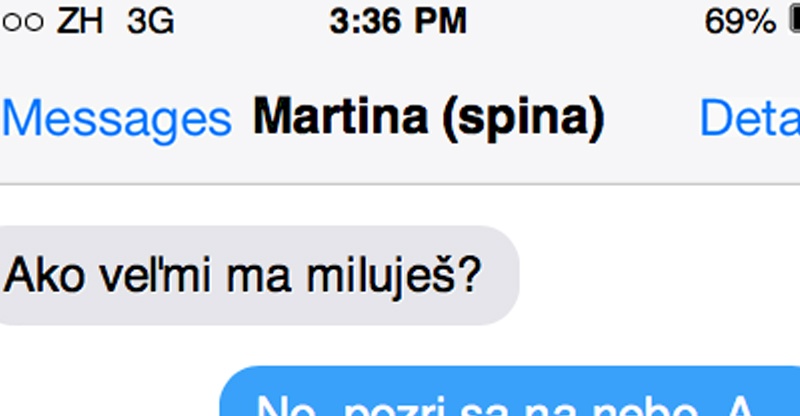The height and width of the screenshot is (416, 800).
Task: Tap the Martina (spina) contact title
Action: [429, 118]
